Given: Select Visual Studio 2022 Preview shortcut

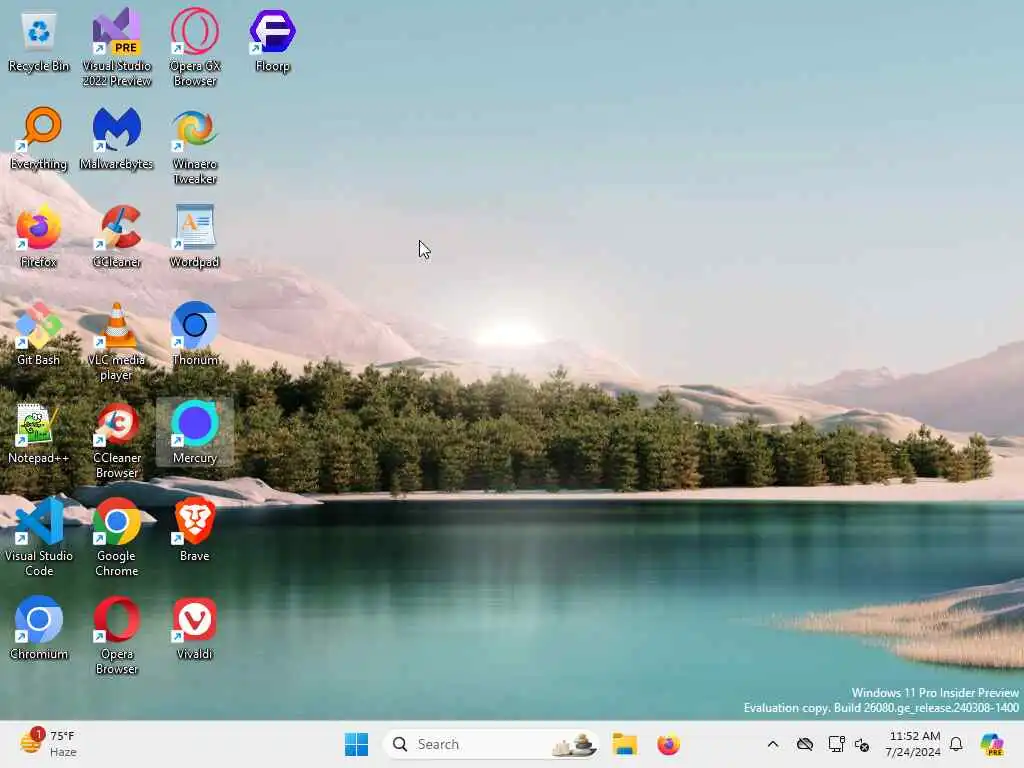Looking at the screenshot, I should pyautogui.click(x=116, y=48).
